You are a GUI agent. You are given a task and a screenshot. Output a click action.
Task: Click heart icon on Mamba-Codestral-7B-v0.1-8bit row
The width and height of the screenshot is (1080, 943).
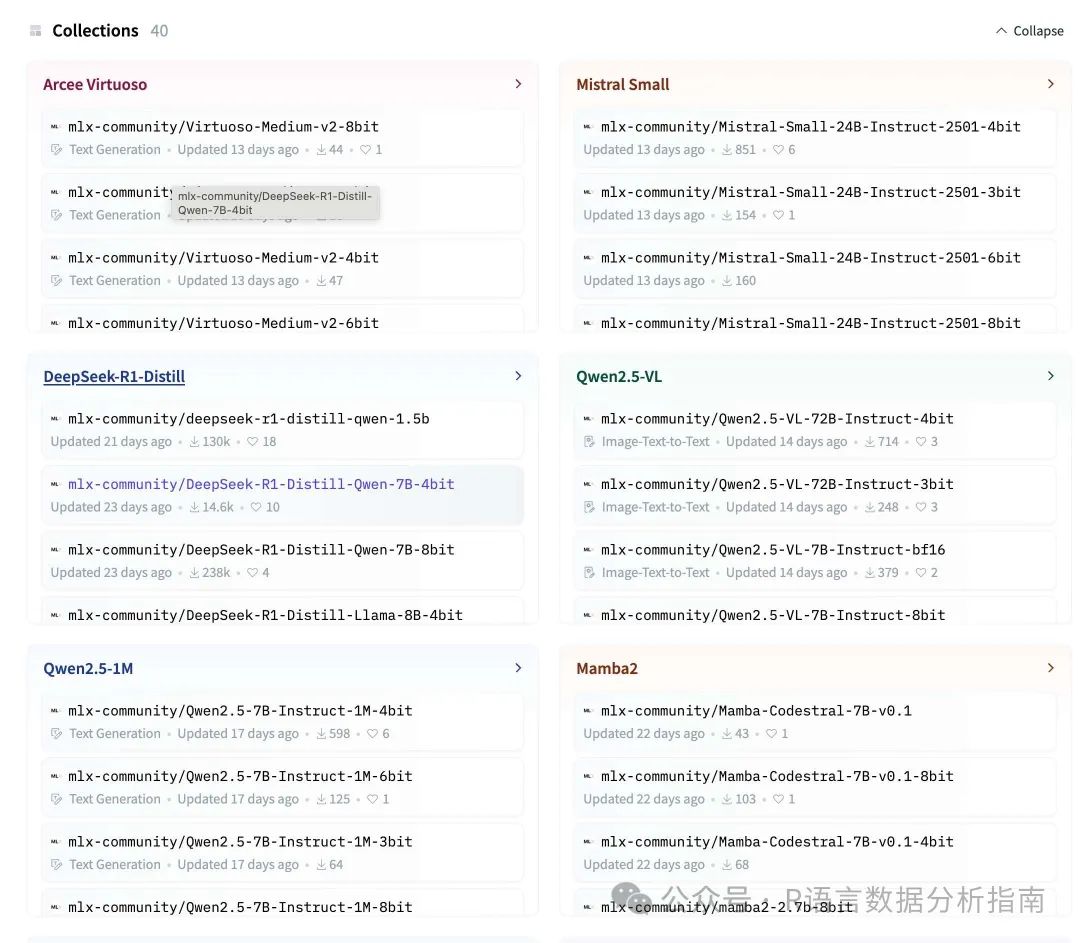778,799
